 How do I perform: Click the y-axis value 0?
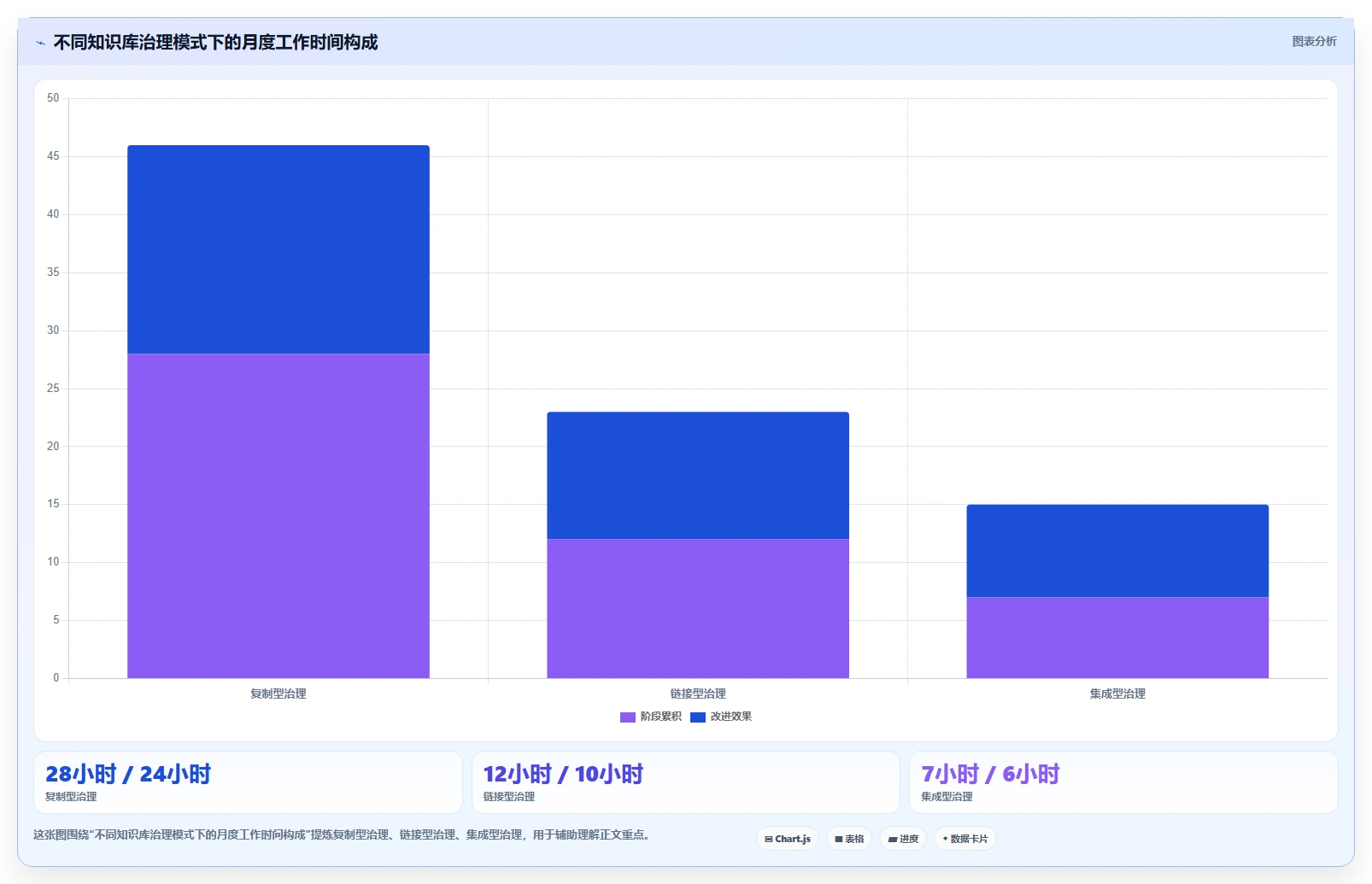pyautogui.click(x=56, y=678)
